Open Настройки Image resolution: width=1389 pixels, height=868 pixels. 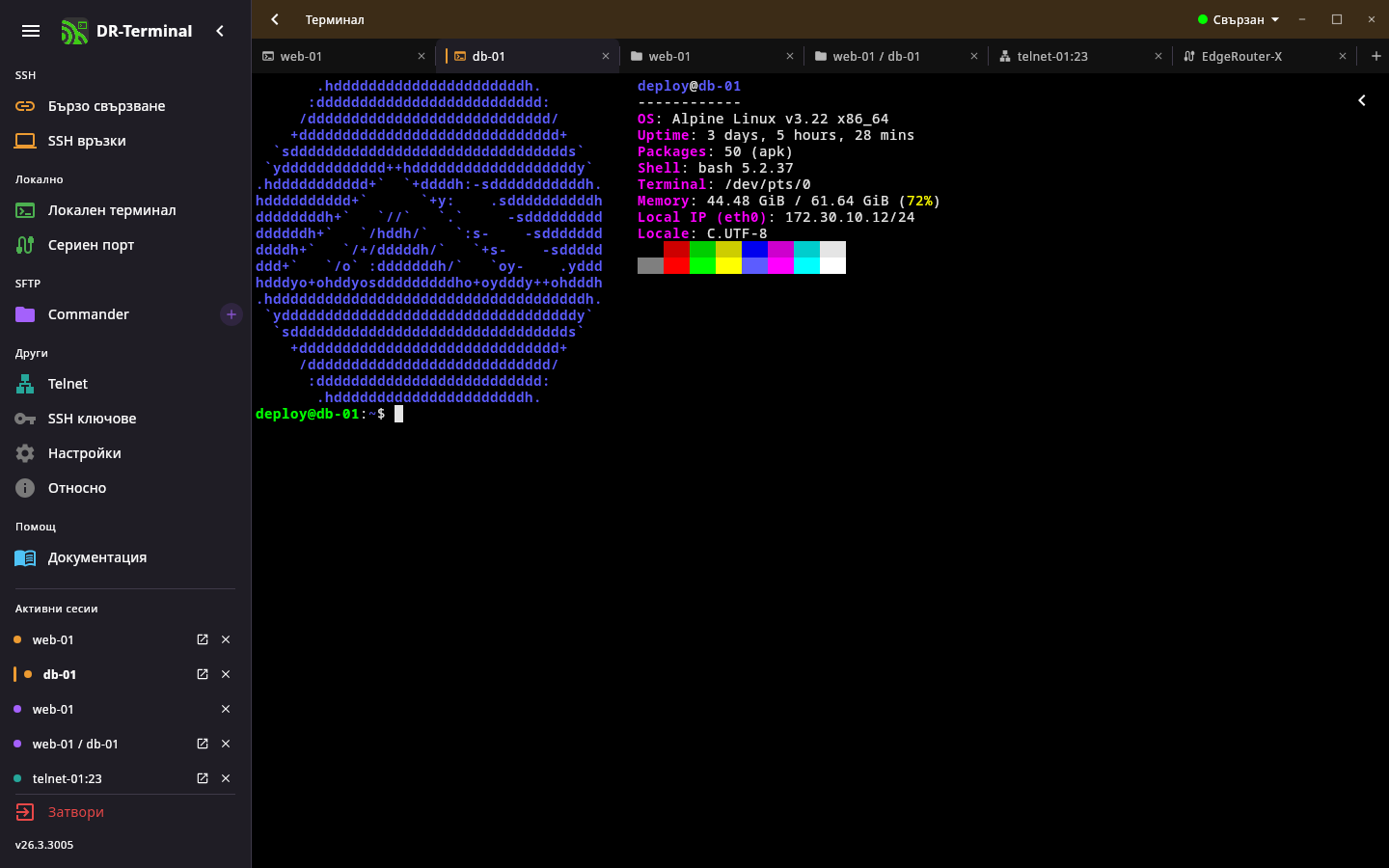coord(125,453)
